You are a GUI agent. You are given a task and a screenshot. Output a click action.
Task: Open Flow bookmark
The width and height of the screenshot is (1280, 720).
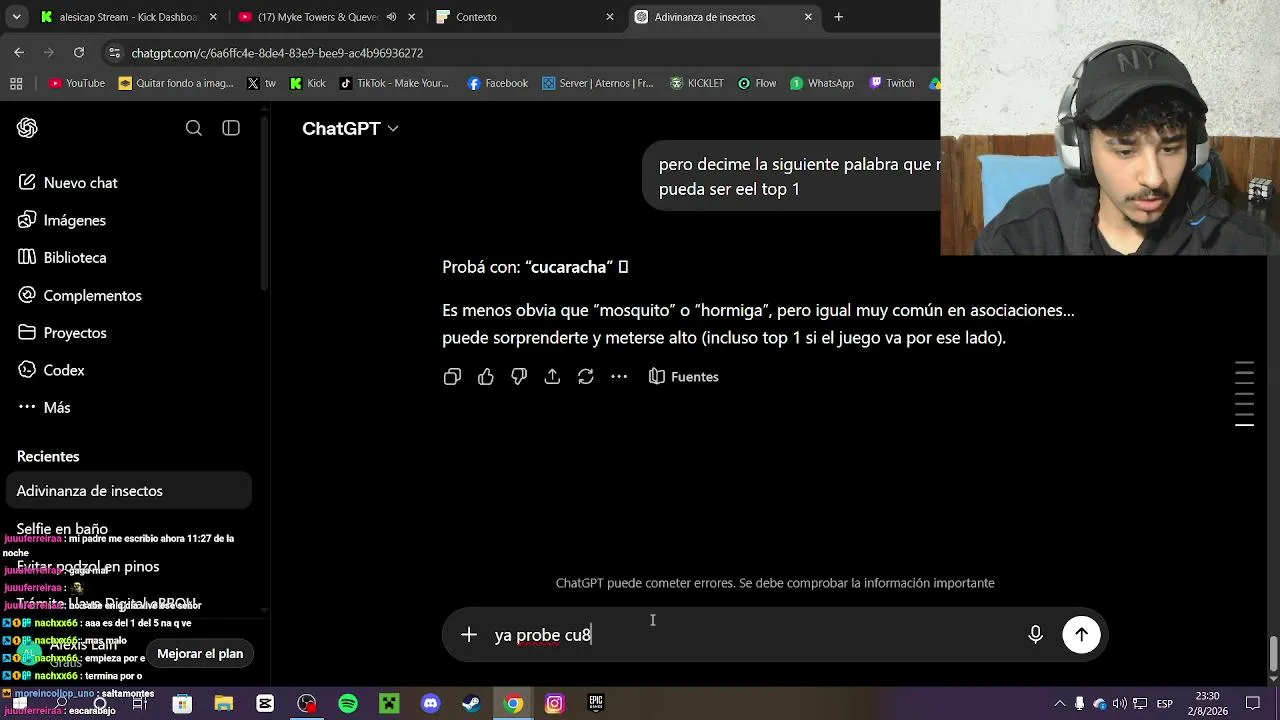(757, 83)
